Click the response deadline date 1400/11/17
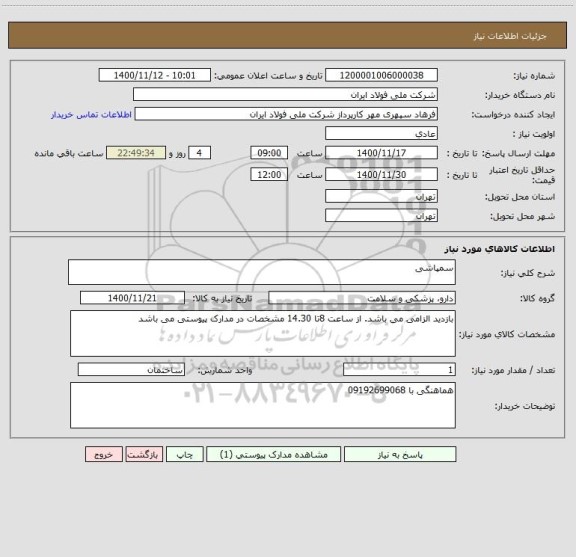576x557 pixels. pos(381,153)
